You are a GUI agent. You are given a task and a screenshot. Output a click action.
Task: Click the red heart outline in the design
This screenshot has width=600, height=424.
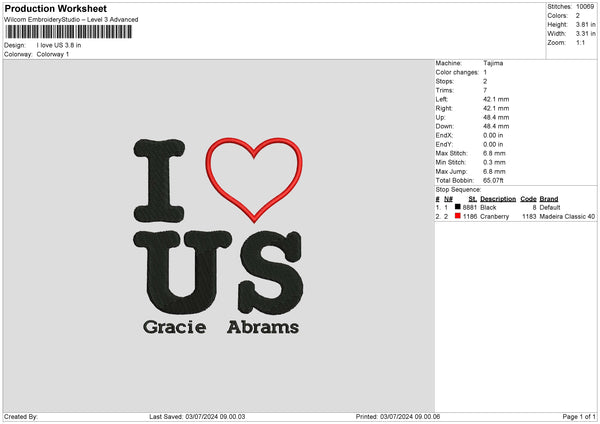point(254,179)
